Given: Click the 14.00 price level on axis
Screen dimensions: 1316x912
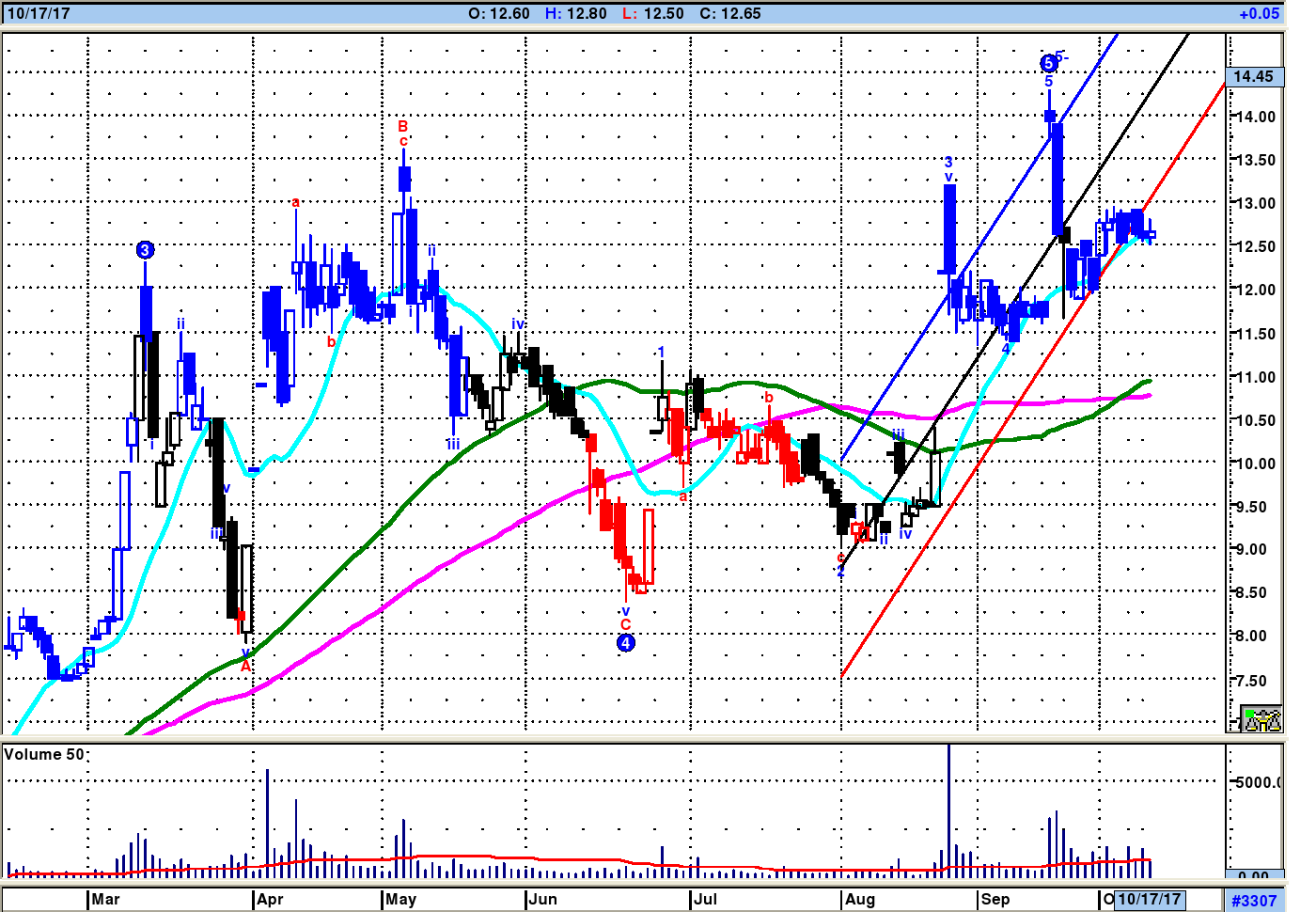Looking at the screenshot, I should click(1254, 117).
